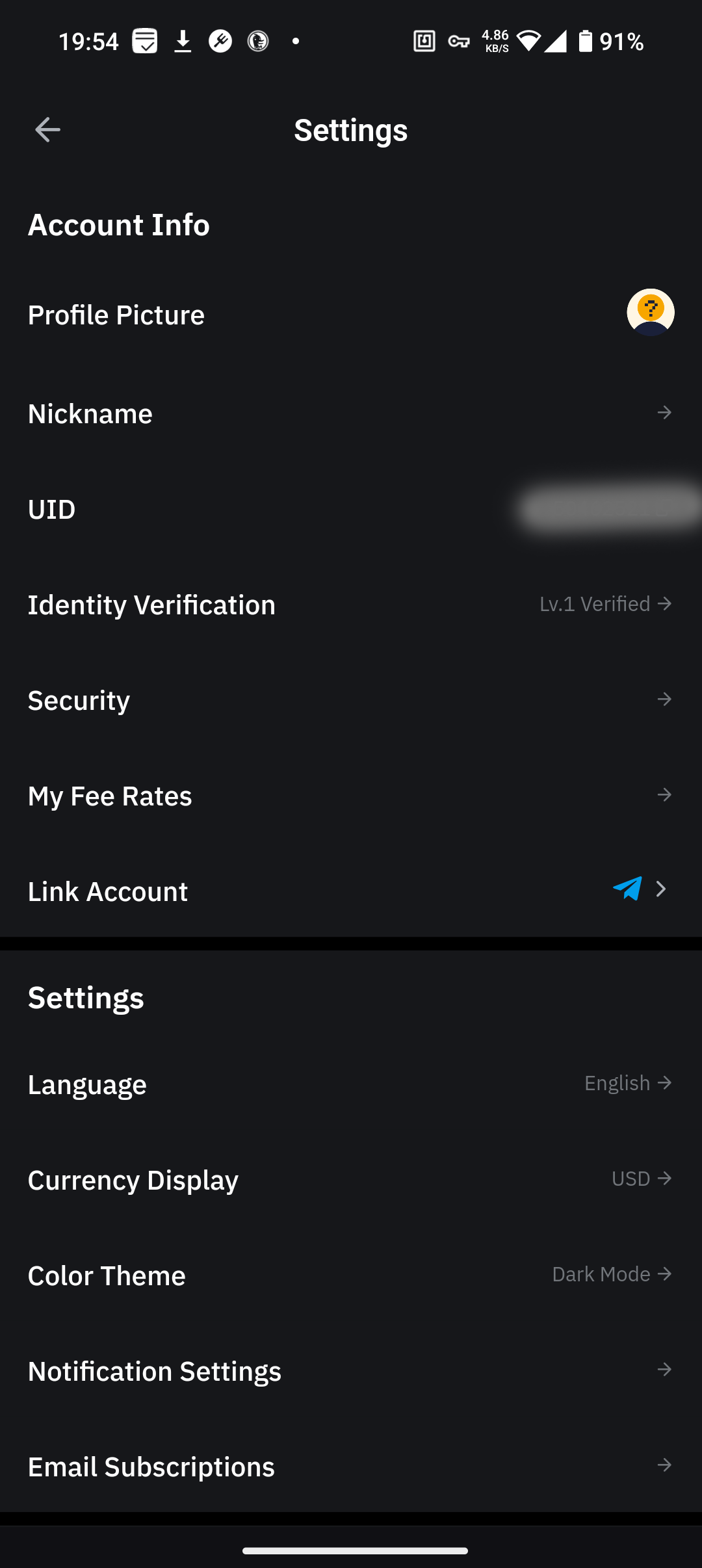Tap the download icon in status bar
The height and width of the screenshot is (1568, 702).
pos(183,42)
